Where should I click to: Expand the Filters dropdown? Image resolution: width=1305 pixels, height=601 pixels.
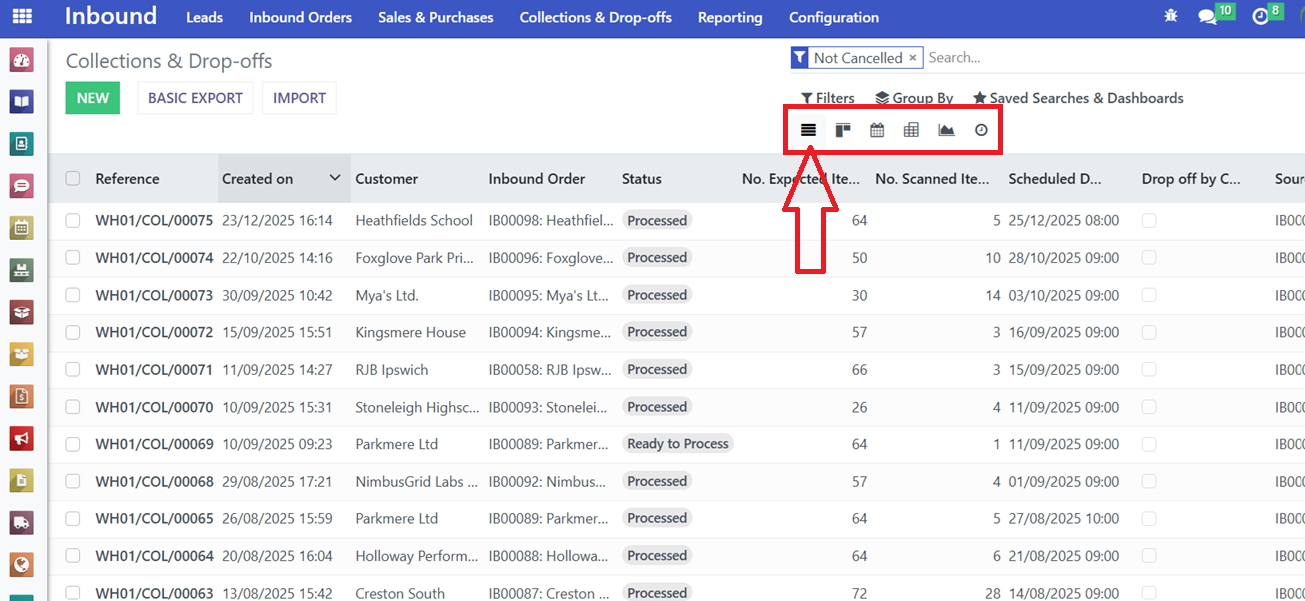[828, 98]
